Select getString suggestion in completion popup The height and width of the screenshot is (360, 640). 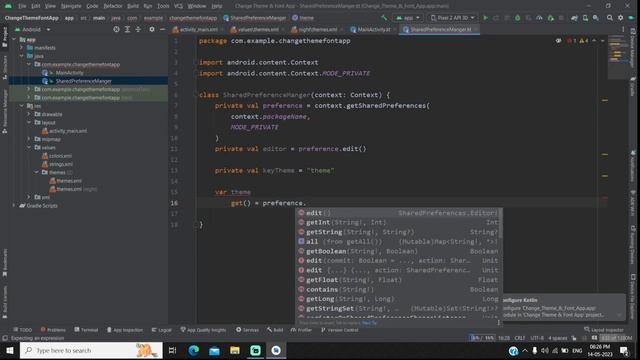tap(398, 232)
